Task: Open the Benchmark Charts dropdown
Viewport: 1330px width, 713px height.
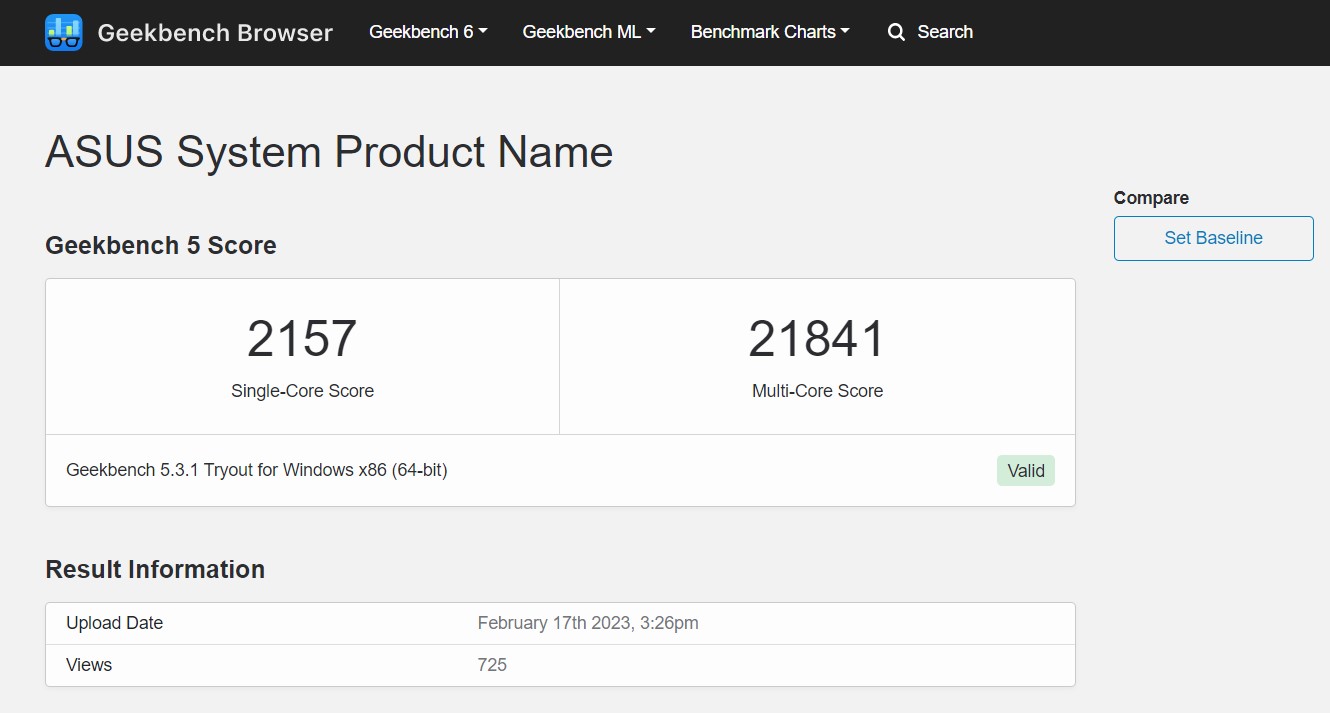Action: click(x=770, y=32)
